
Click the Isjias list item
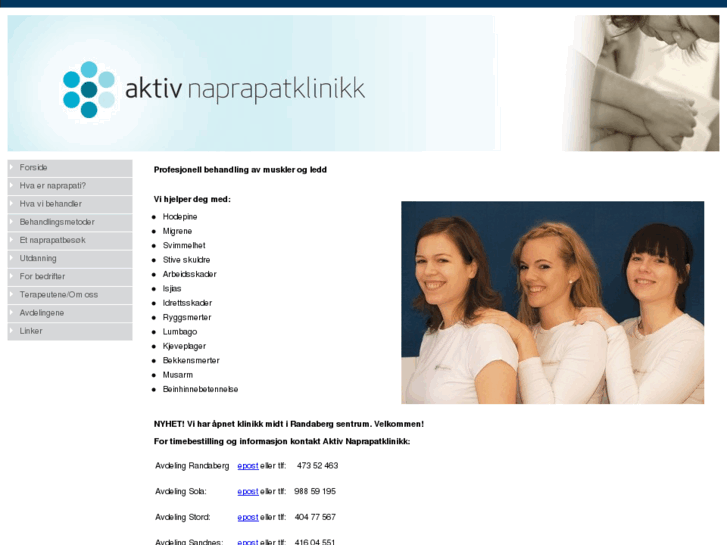click(172, 289)
